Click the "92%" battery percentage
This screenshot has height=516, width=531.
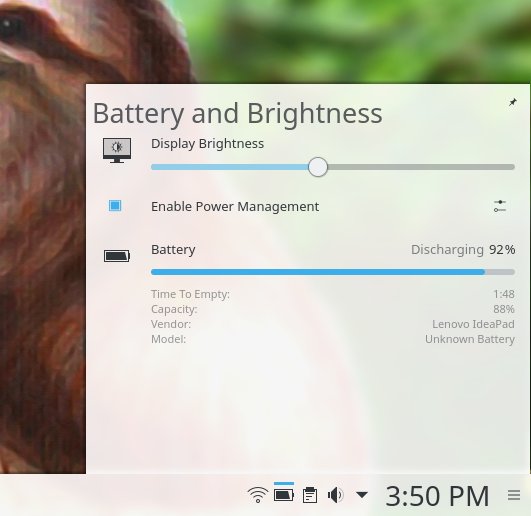[502, 250]
